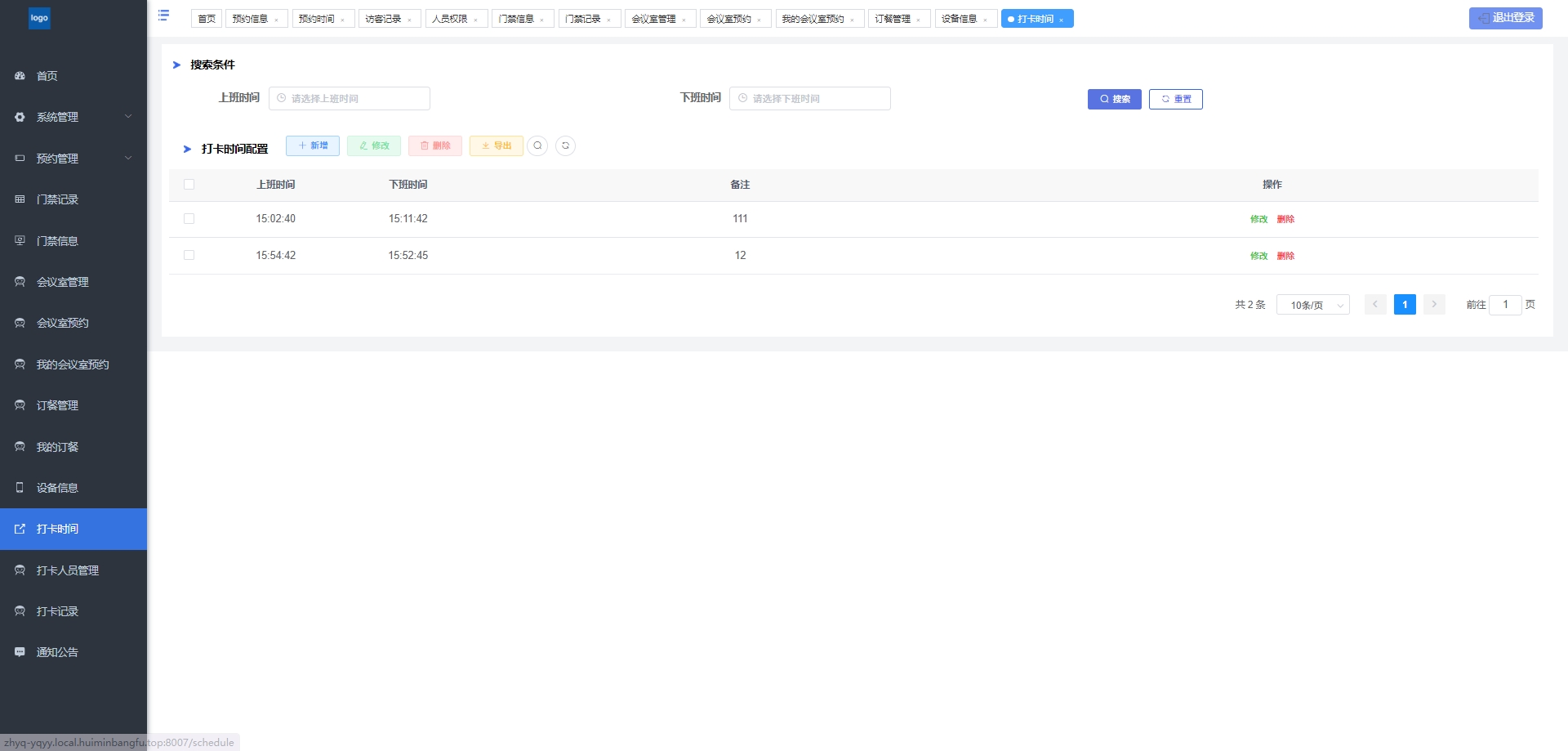The width and height of the screenshot is (1568, 751).
Task: Collapse the sidebar with the hamburger icon
Action: pyautogui.click(x=163, y=16)
